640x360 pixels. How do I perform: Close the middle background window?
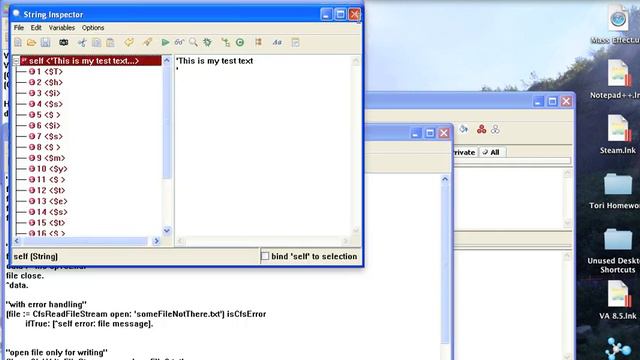click(444, 133)
